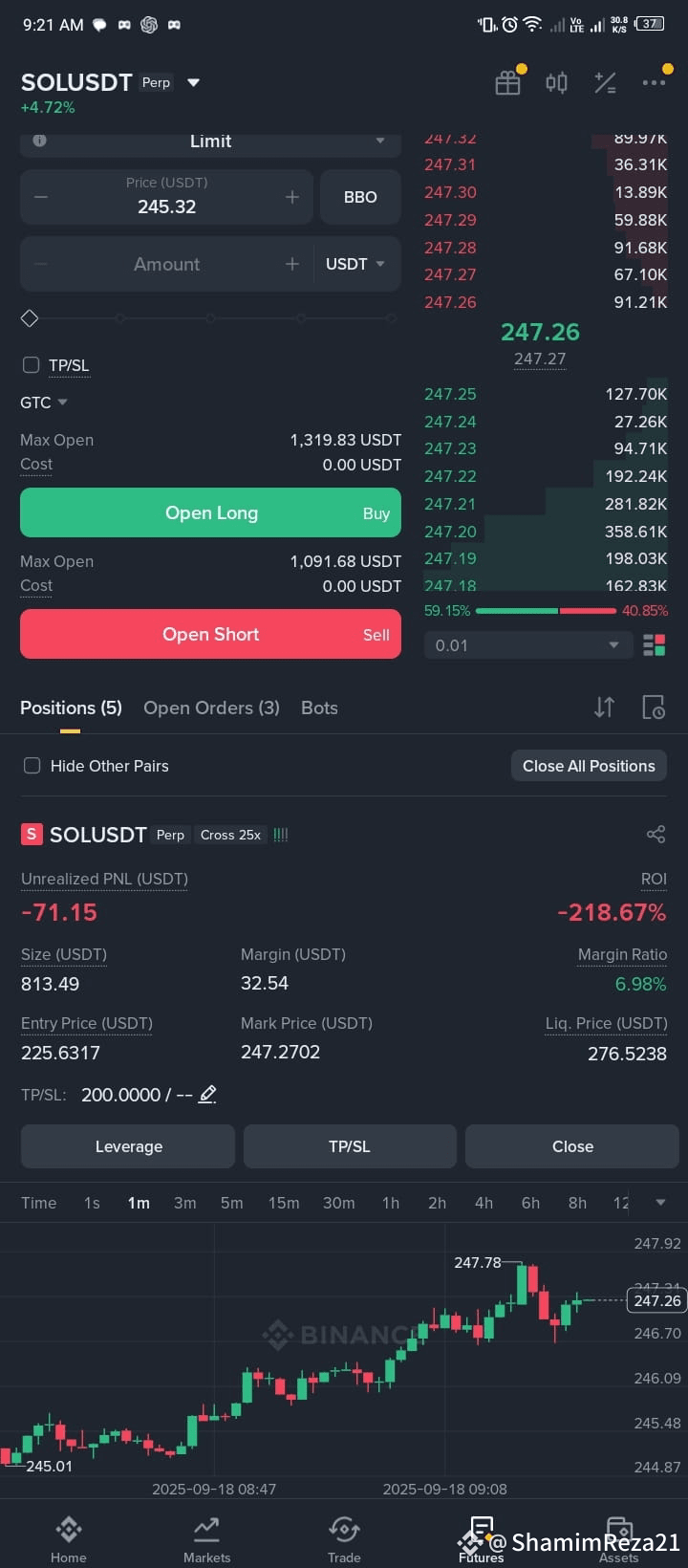This screenshot has height=1568, width=688.
Task: Tap the order book layout icon
Action: pyautogui.click(x=655, y=645)
